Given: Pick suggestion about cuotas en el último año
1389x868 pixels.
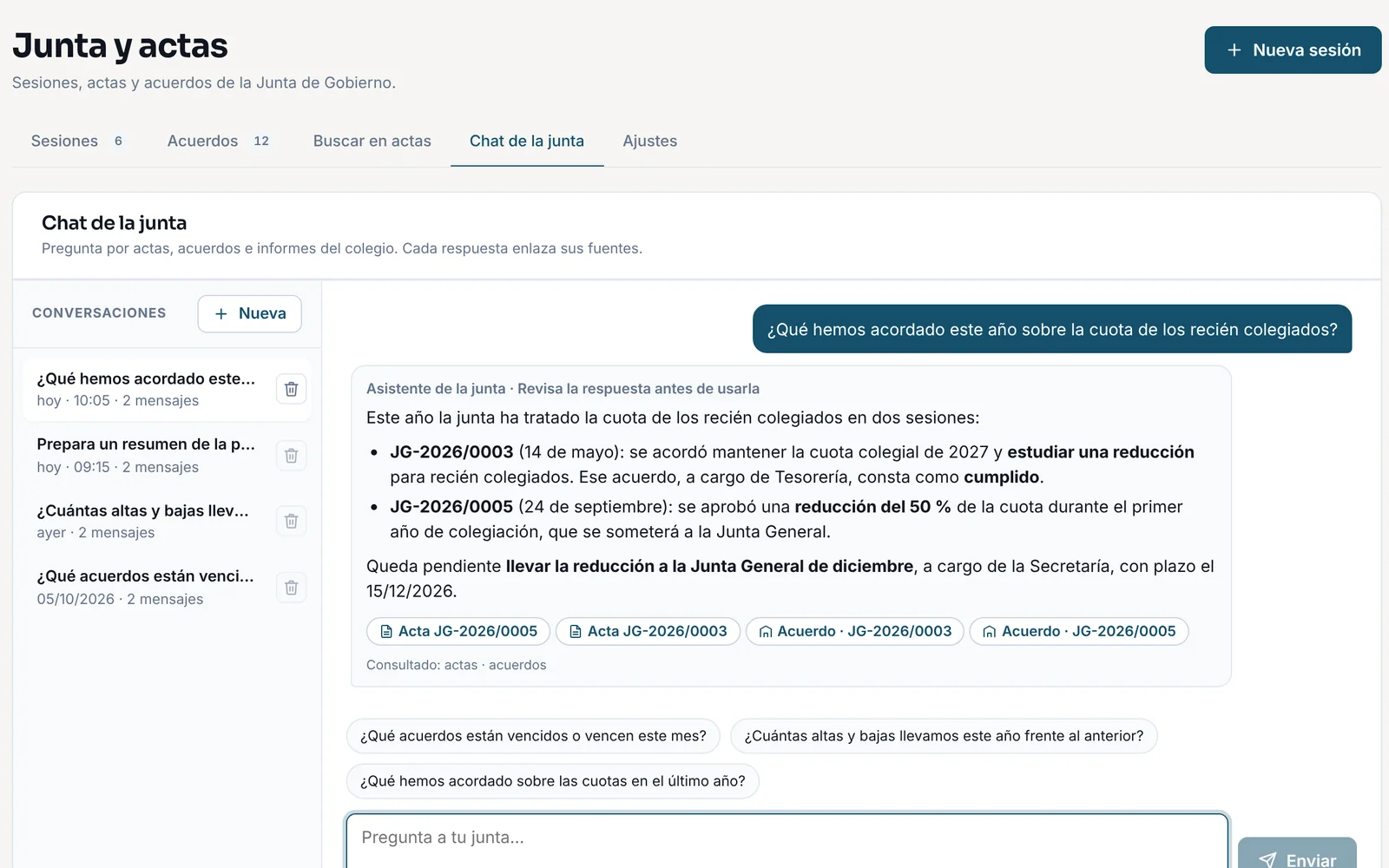Looking at the screenshot, I should (553, 781).
